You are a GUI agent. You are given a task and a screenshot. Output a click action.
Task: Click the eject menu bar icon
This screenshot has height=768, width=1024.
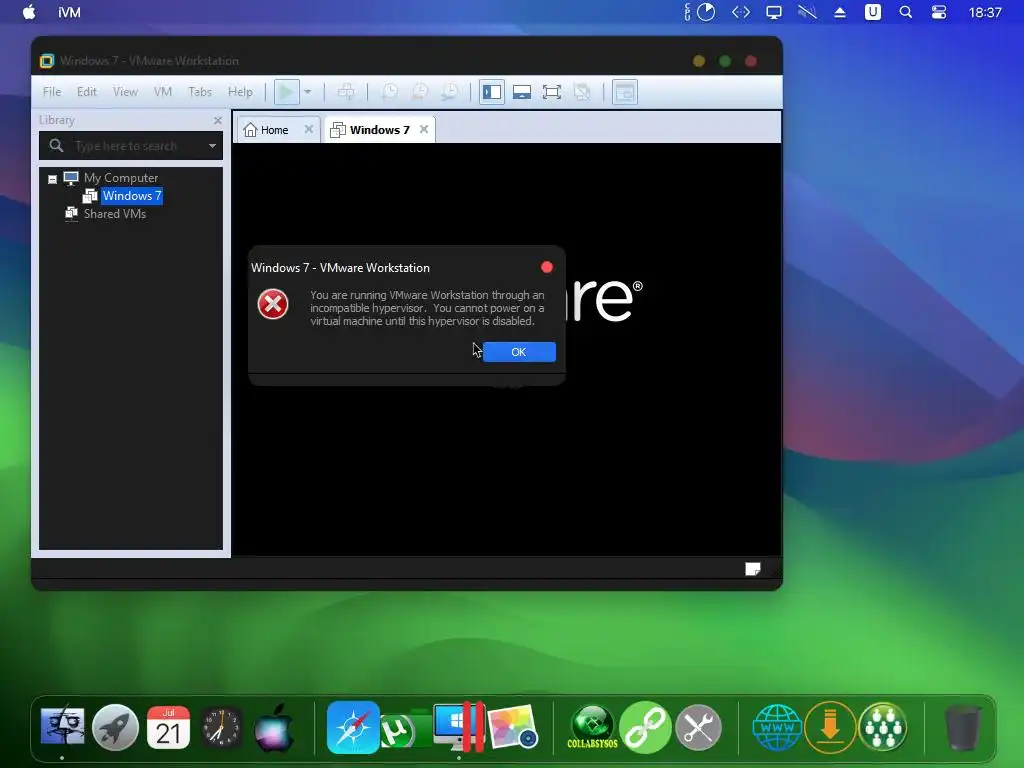click(x=840, y=12)
